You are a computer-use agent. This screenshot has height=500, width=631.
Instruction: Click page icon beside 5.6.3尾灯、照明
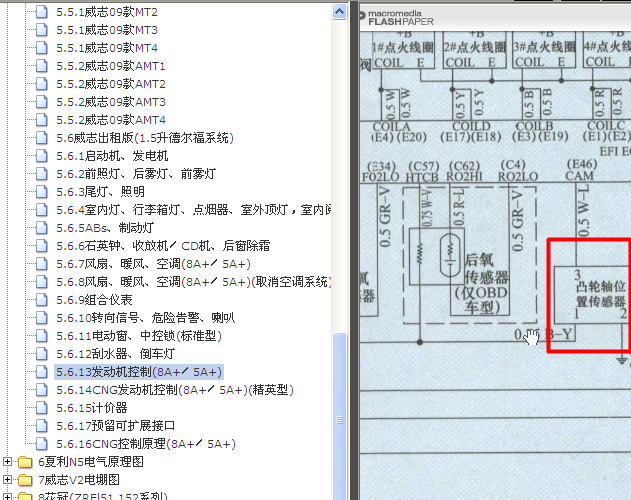pos(41,192)
